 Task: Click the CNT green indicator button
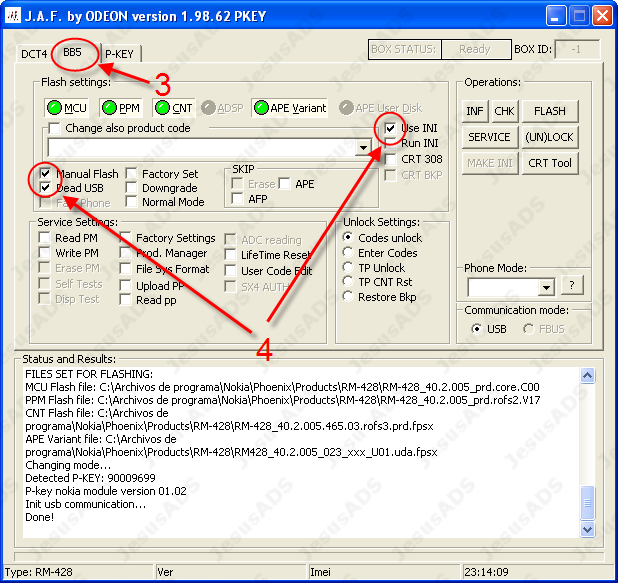click(173, 108)
